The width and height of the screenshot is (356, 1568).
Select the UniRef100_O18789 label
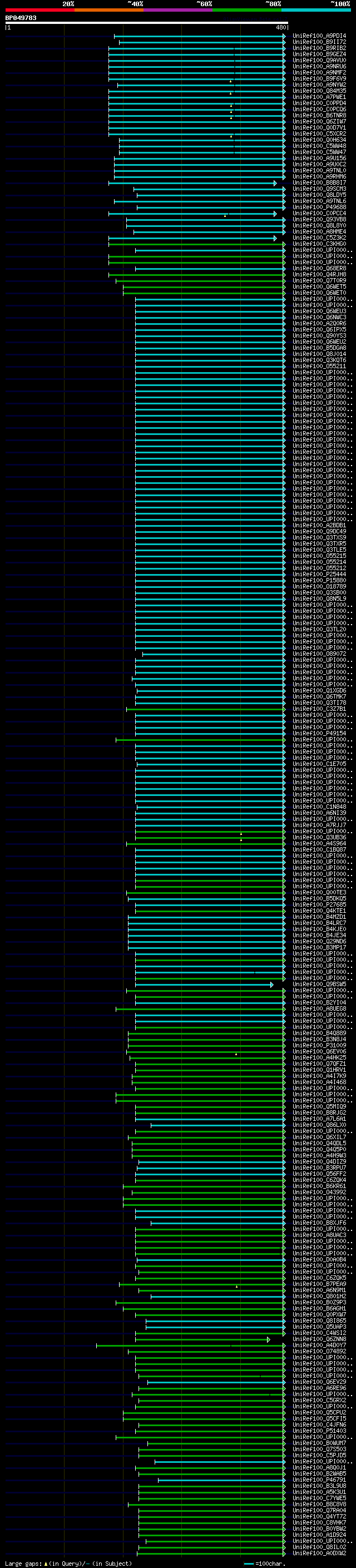319,587
